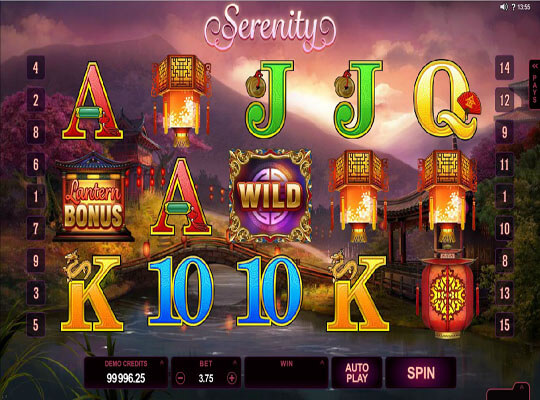Click the WILD symbol on the center reel
Image resolution: width=540 pixels, height=400 pixels.
[270, 196]
